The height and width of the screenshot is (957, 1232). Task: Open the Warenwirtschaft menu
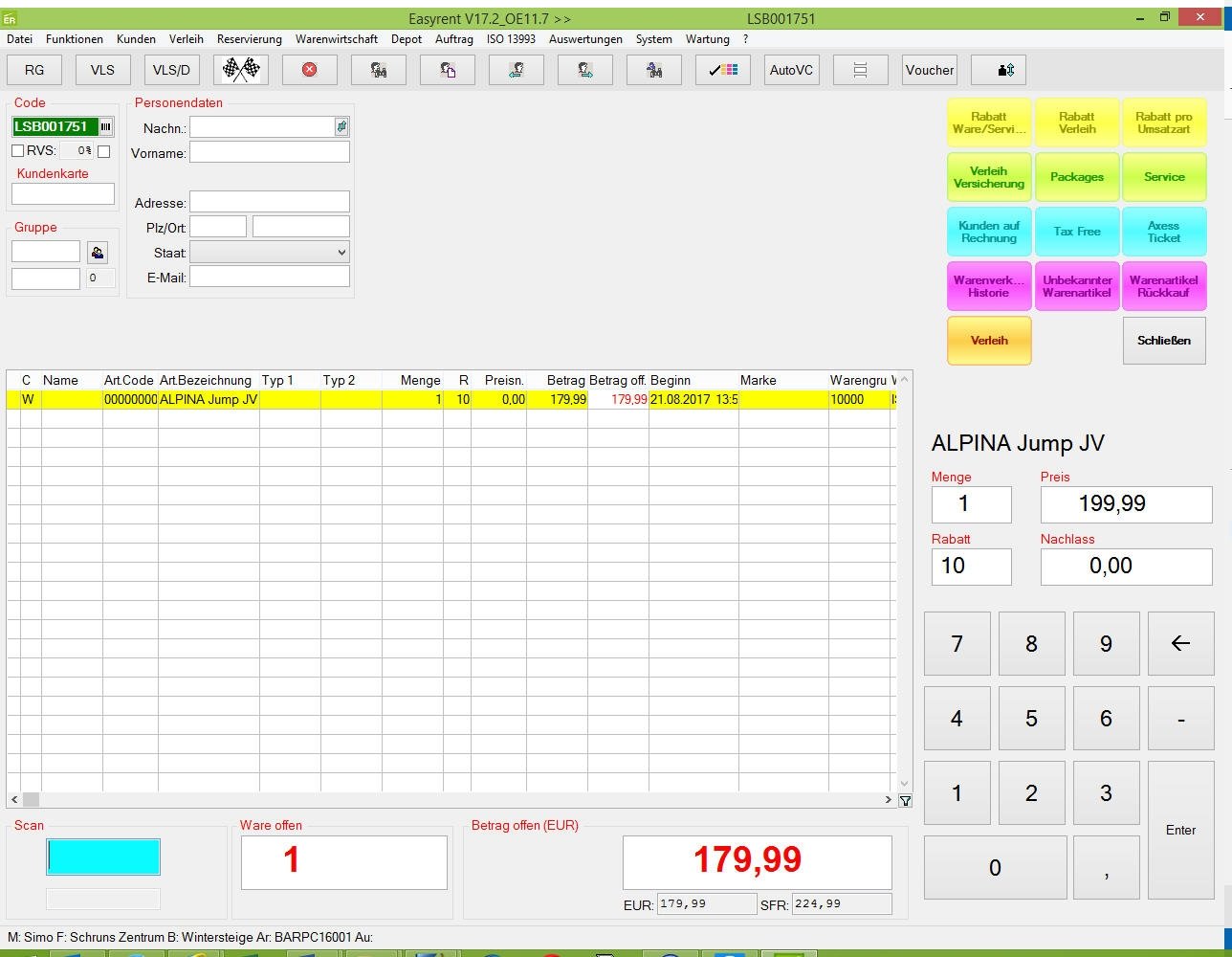click(337, 39)
